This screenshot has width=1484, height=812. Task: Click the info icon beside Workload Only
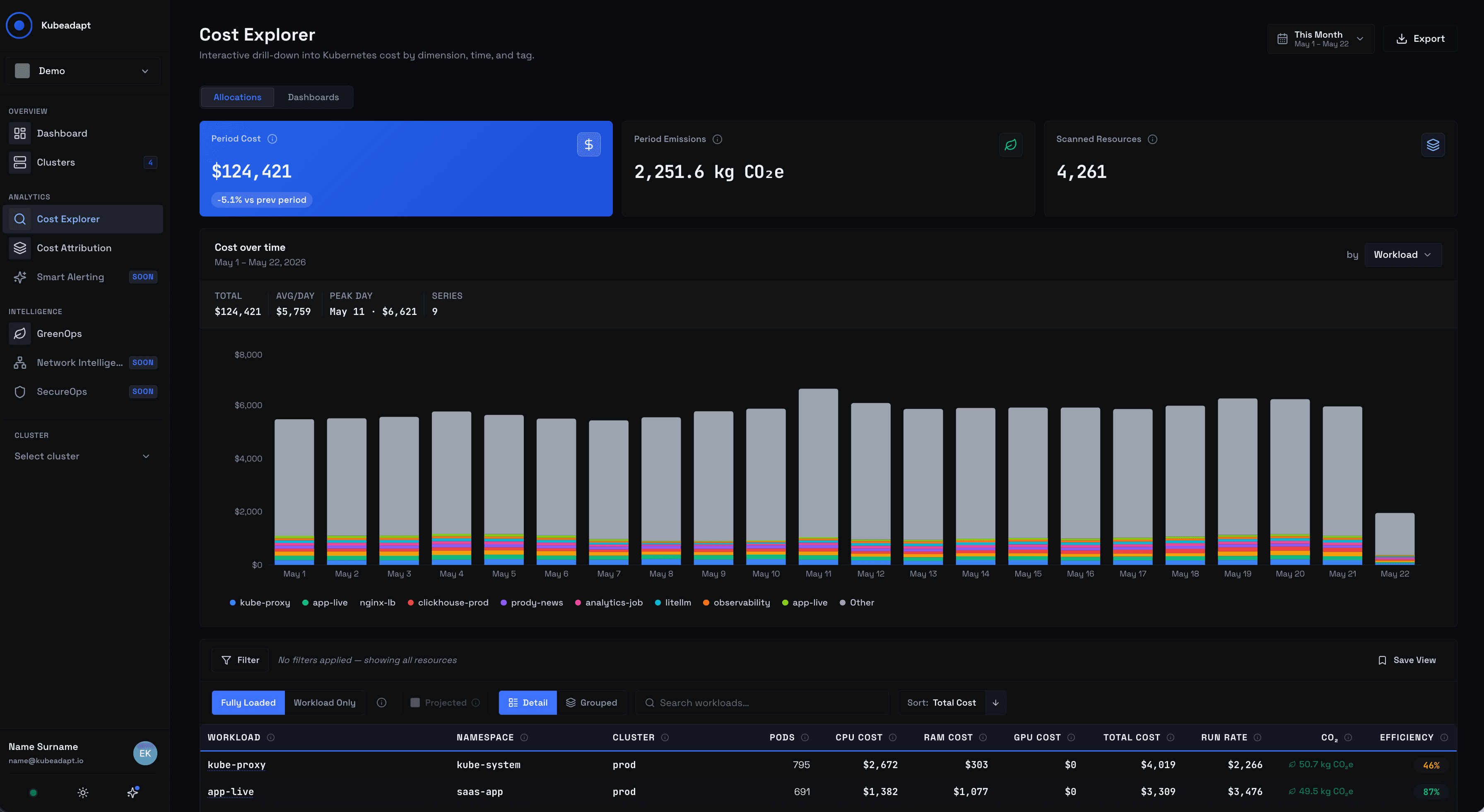click(381, 703)
